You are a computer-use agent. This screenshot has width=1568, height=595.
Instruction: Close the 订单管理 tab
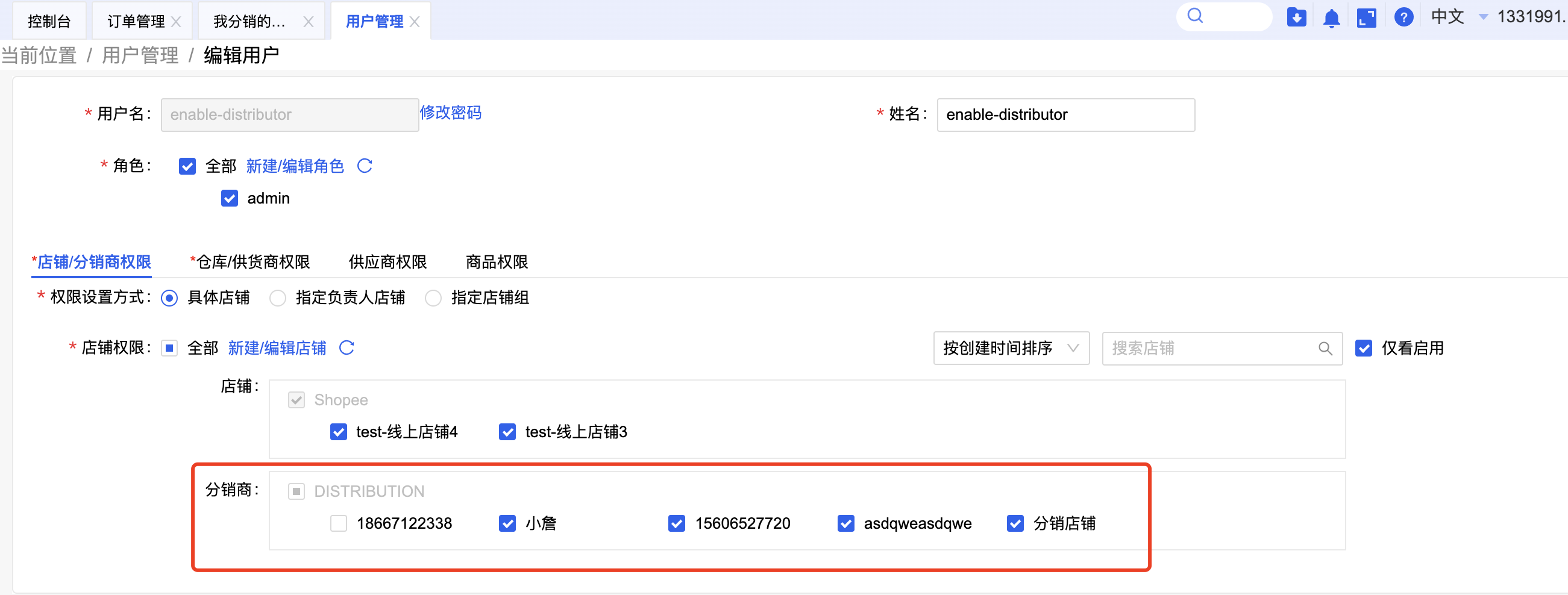click(177, 22)
